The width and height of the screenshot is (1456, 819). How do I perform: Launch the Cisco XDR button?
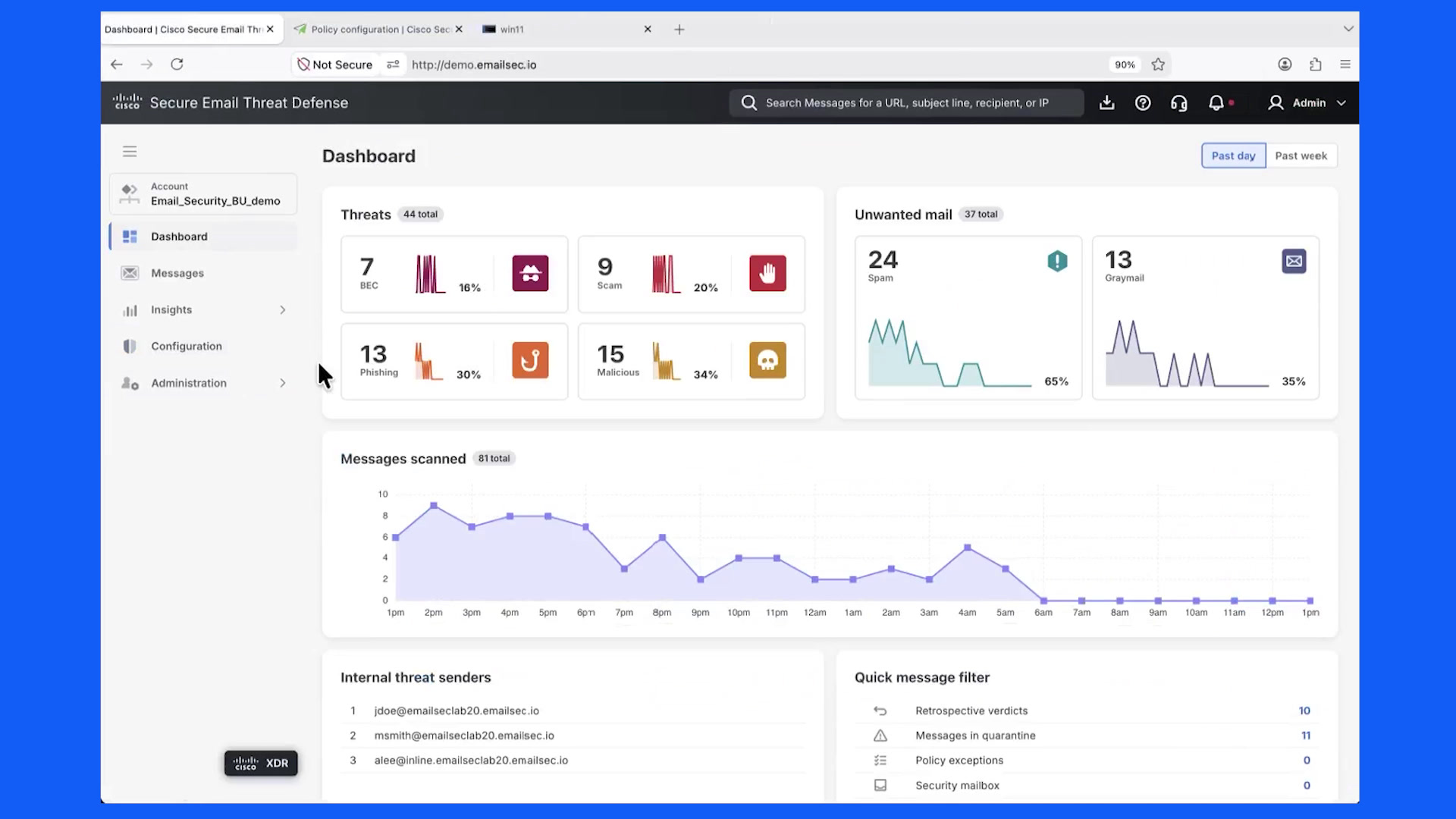[261, 763]
